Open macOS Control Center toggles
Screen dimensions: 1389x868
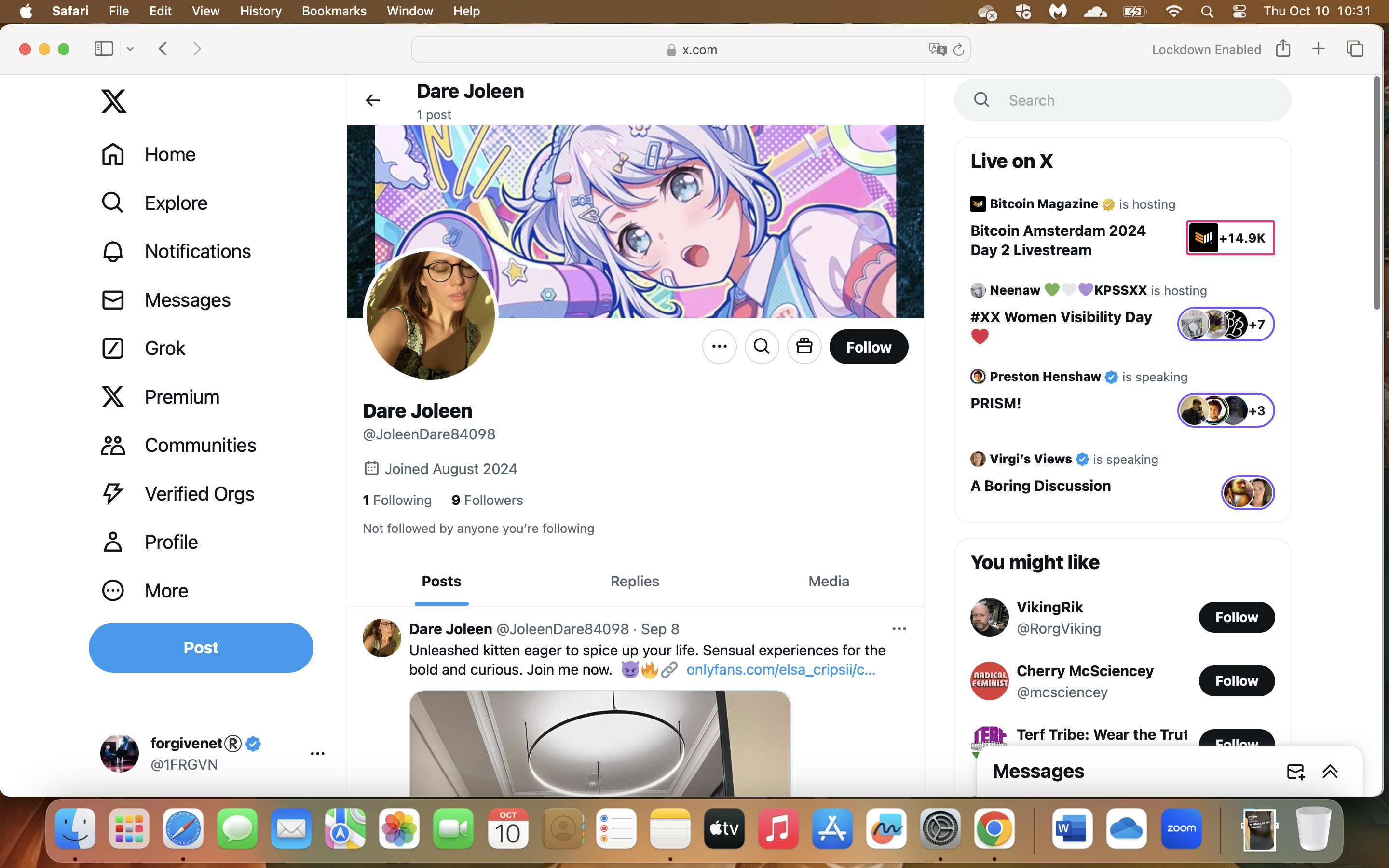pos(1239,12)
